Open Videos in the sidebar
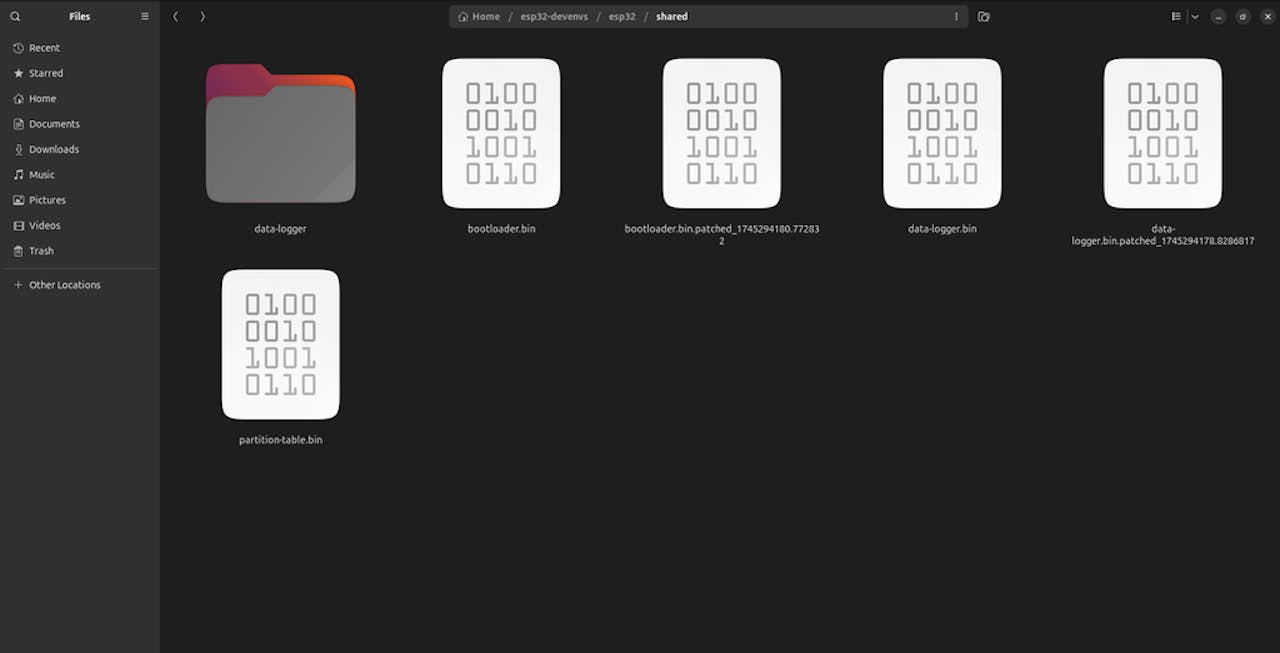1280x653 pixels. coord(80,225)
